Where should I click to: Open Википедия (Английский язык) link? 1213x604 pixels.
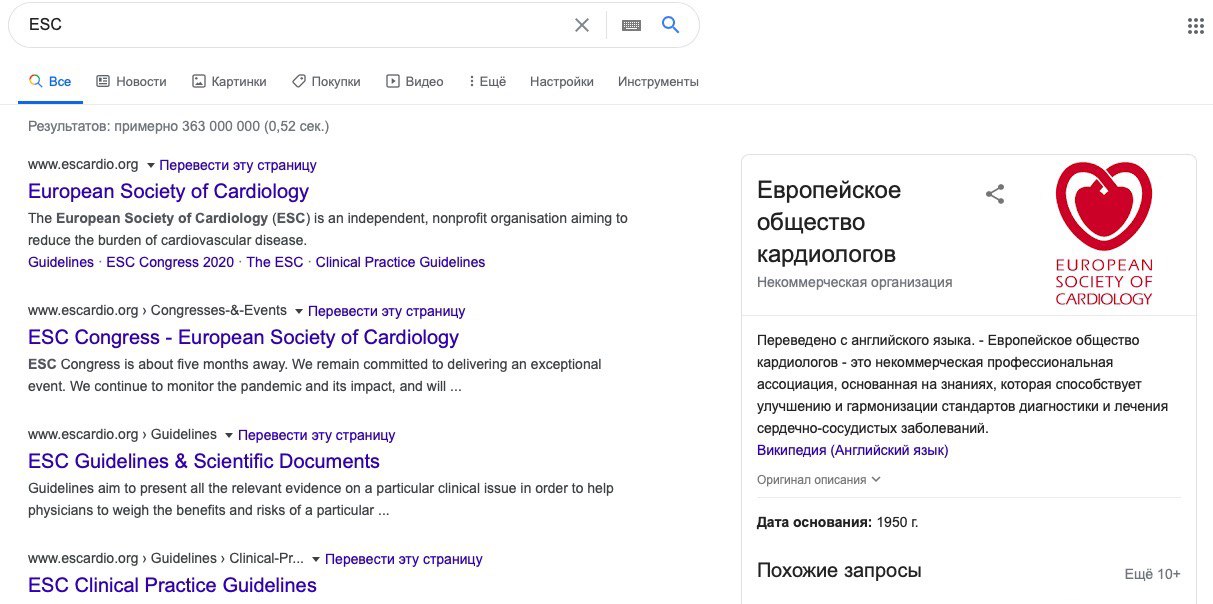click(x=853, y=450)
